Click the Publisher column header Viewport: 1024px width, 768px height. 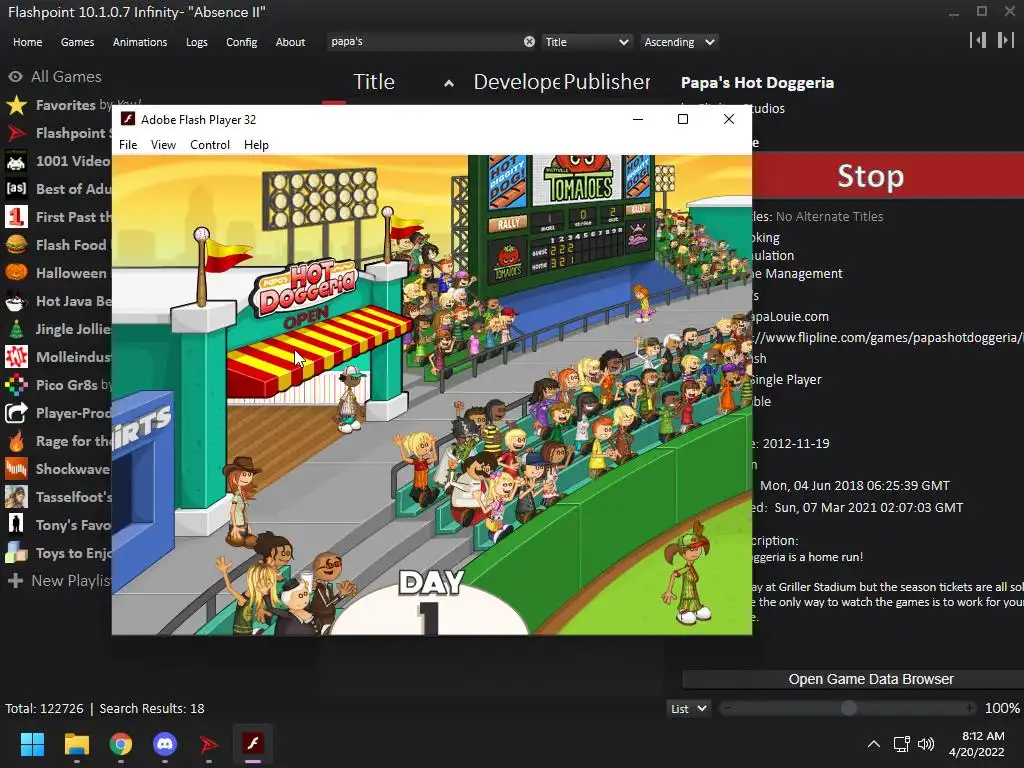pos(607,82)
